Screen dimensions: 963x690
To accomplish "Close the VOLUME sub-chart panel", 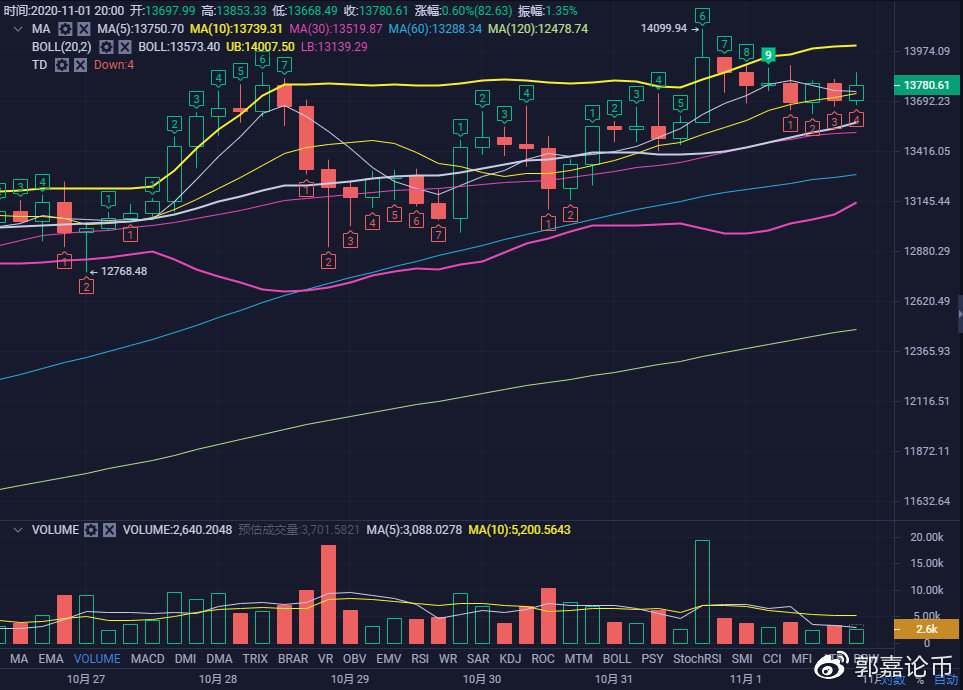I will point(109,530).
